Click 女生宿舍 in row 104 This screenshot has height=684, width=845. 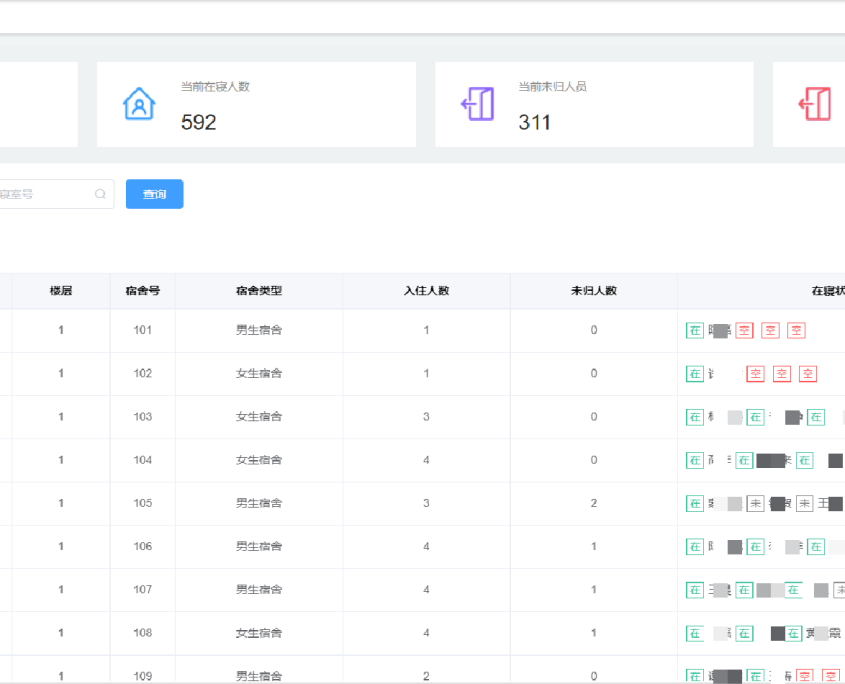click(x=259, y=460)
